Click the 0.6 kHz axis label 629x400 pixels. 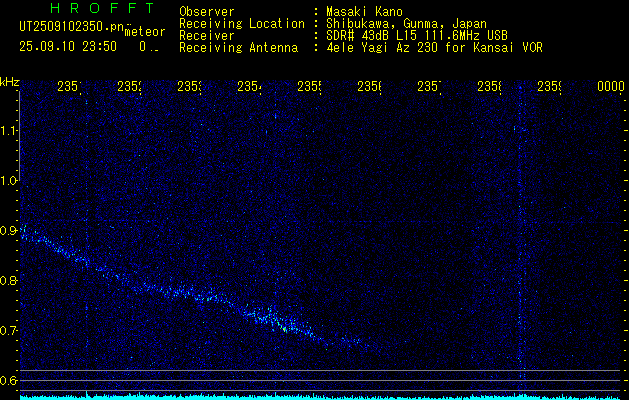click(x=10, y=380)
